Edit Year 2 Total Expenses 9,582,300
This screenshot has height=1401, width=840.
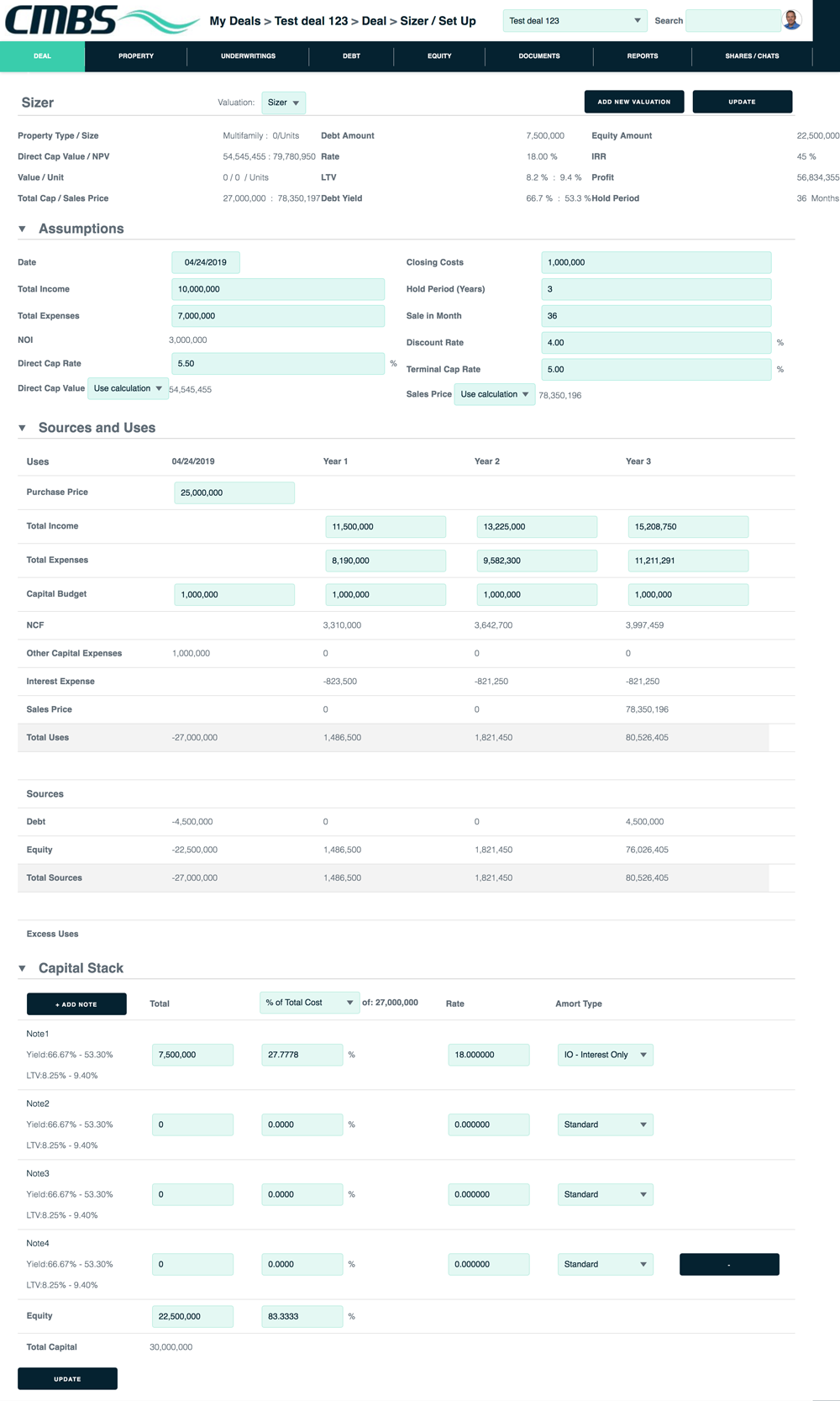click(537, 561)
